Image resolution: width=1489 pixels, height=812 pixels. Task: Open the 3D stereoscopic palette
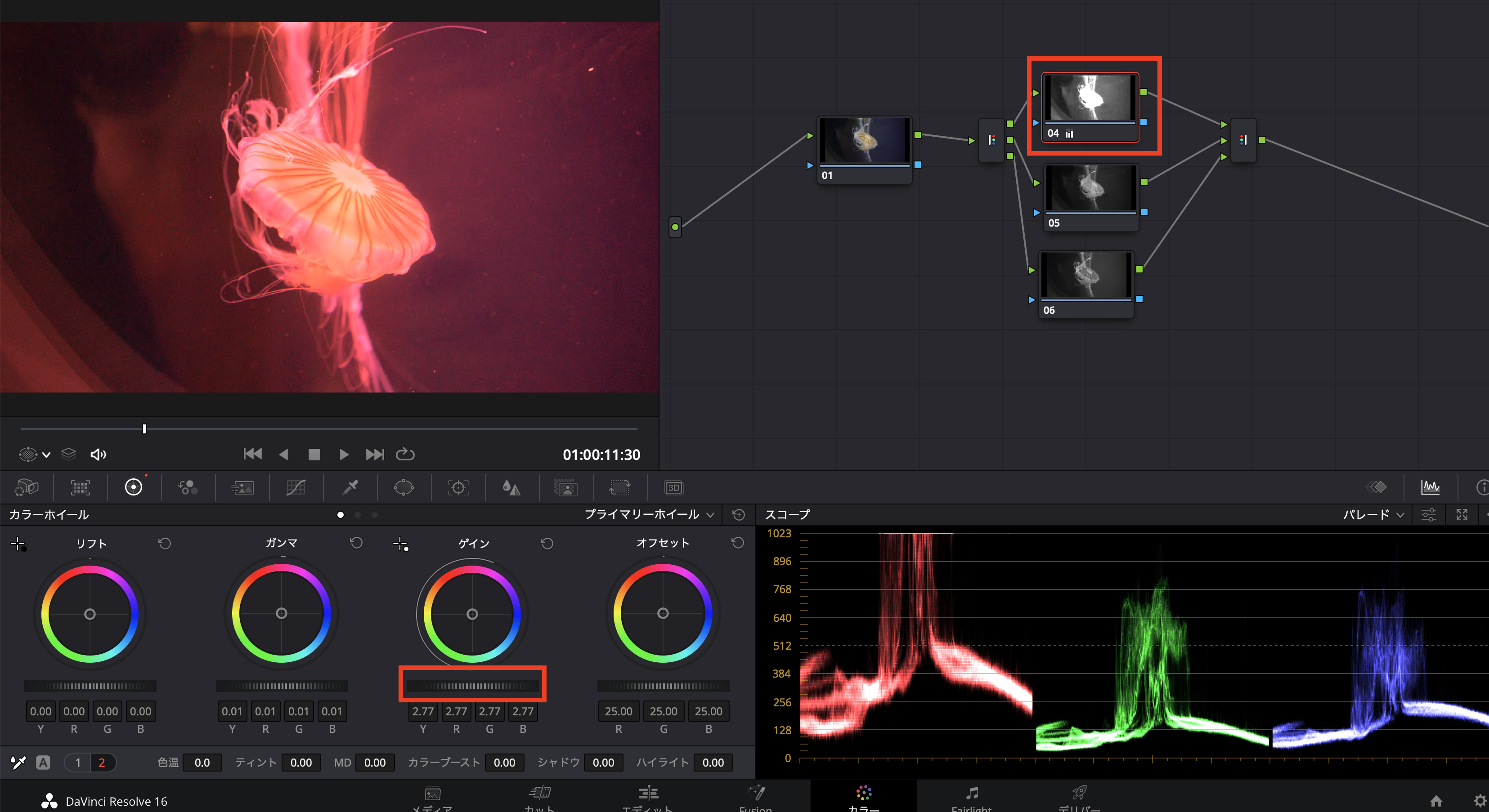click(673, 488)
